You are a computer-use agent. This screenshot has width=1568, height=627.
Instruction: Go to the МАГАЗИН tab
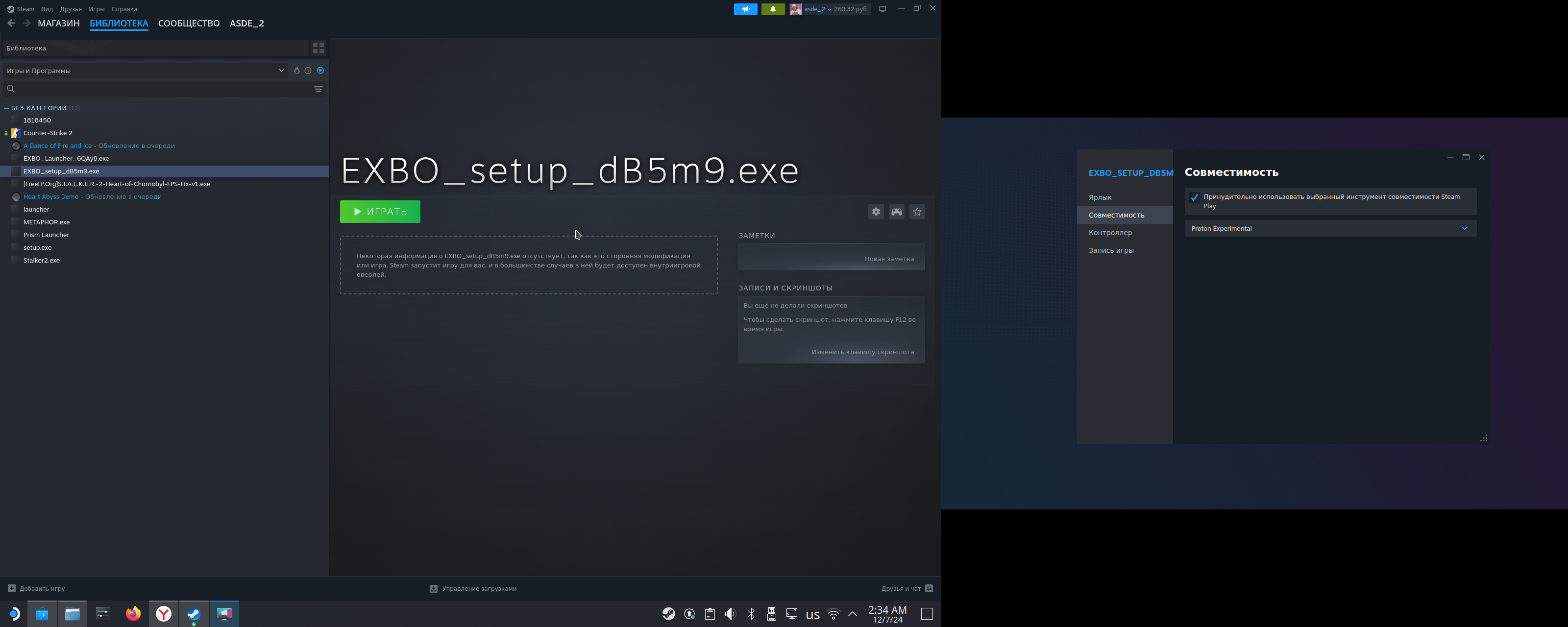point(58,23)
